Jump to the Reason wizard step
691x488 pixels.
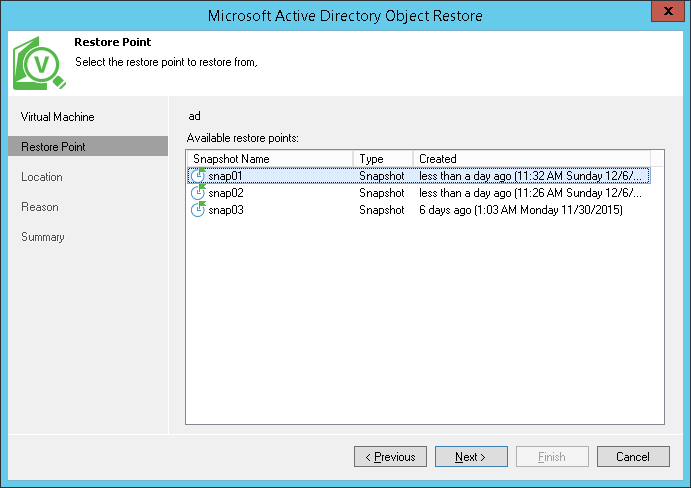[x=40, y=207]
